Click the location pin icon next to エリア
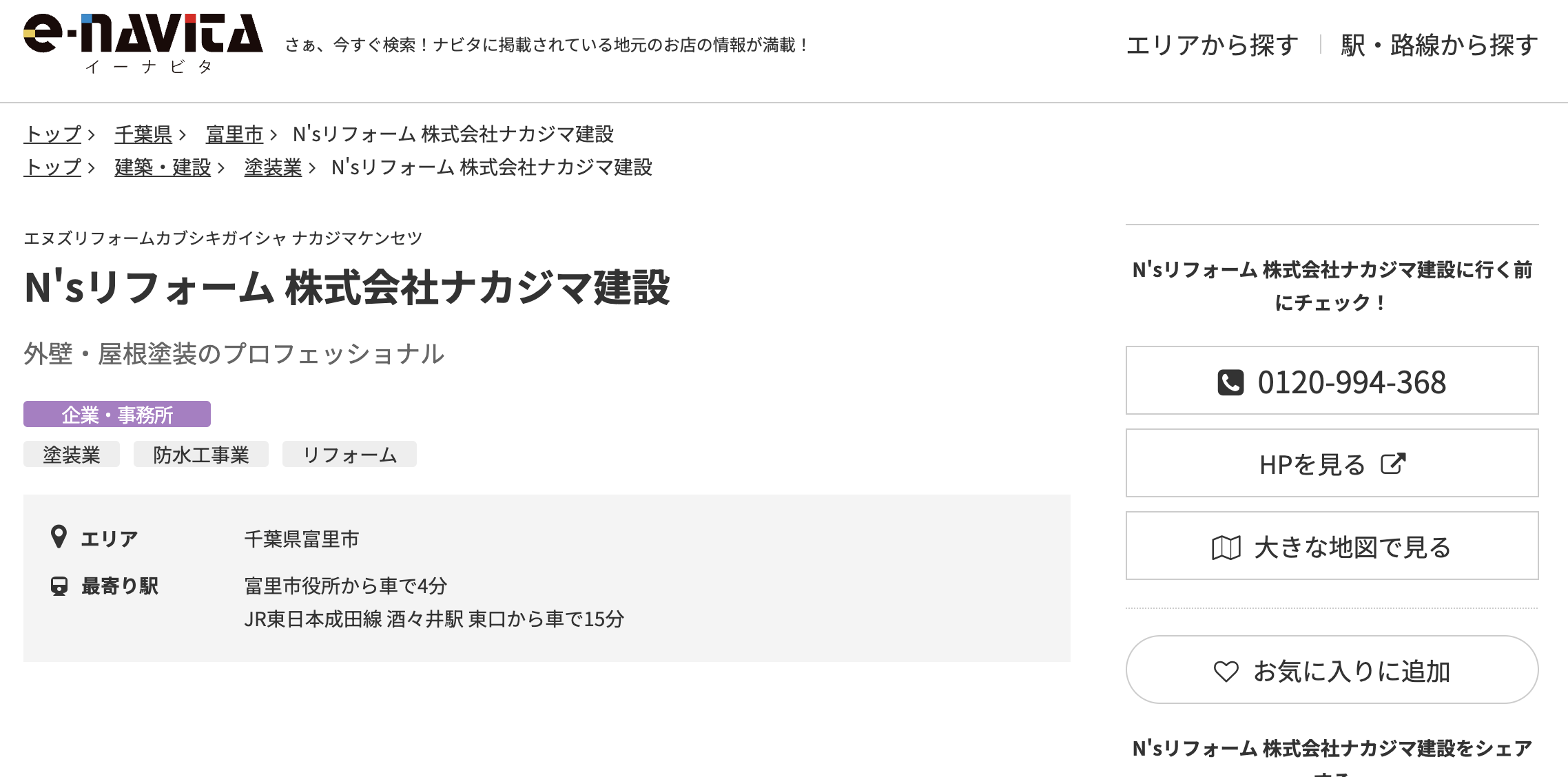 click(59, 537)
